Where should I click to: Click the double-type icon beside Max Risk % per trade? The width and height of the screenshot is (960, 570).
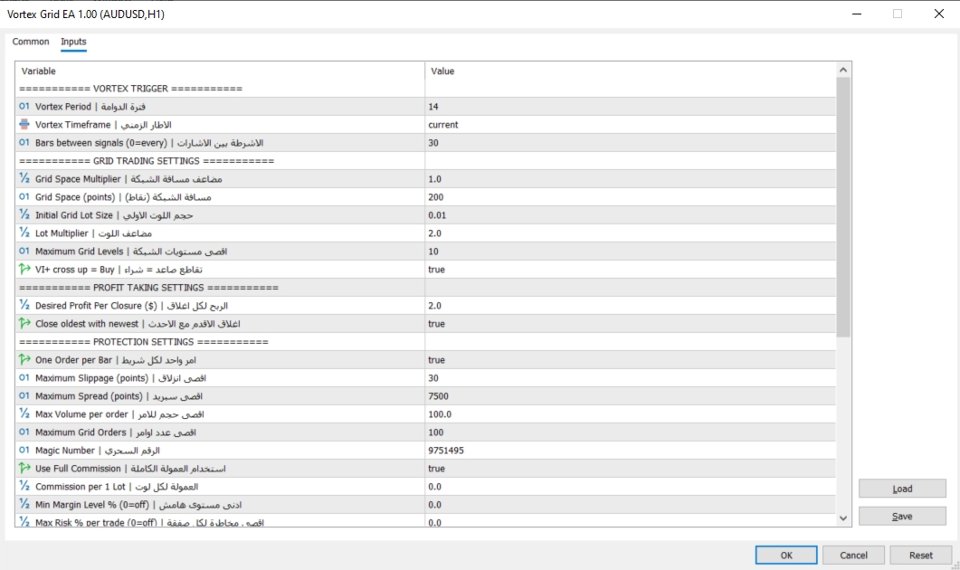pyautogui.click(x=24, y=522)
